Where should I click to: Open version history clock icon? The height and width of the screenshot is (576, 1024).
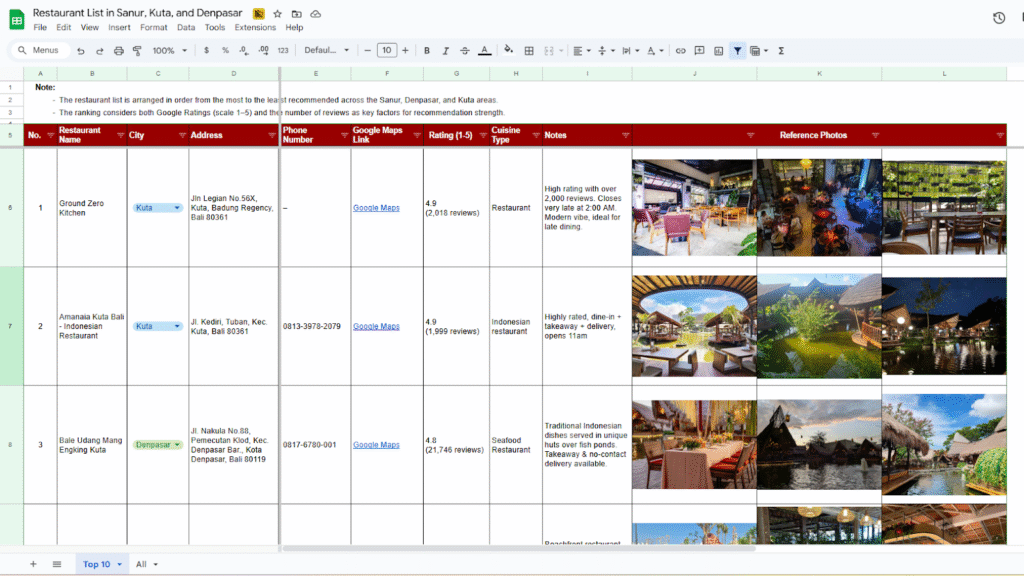pos(998,18)
